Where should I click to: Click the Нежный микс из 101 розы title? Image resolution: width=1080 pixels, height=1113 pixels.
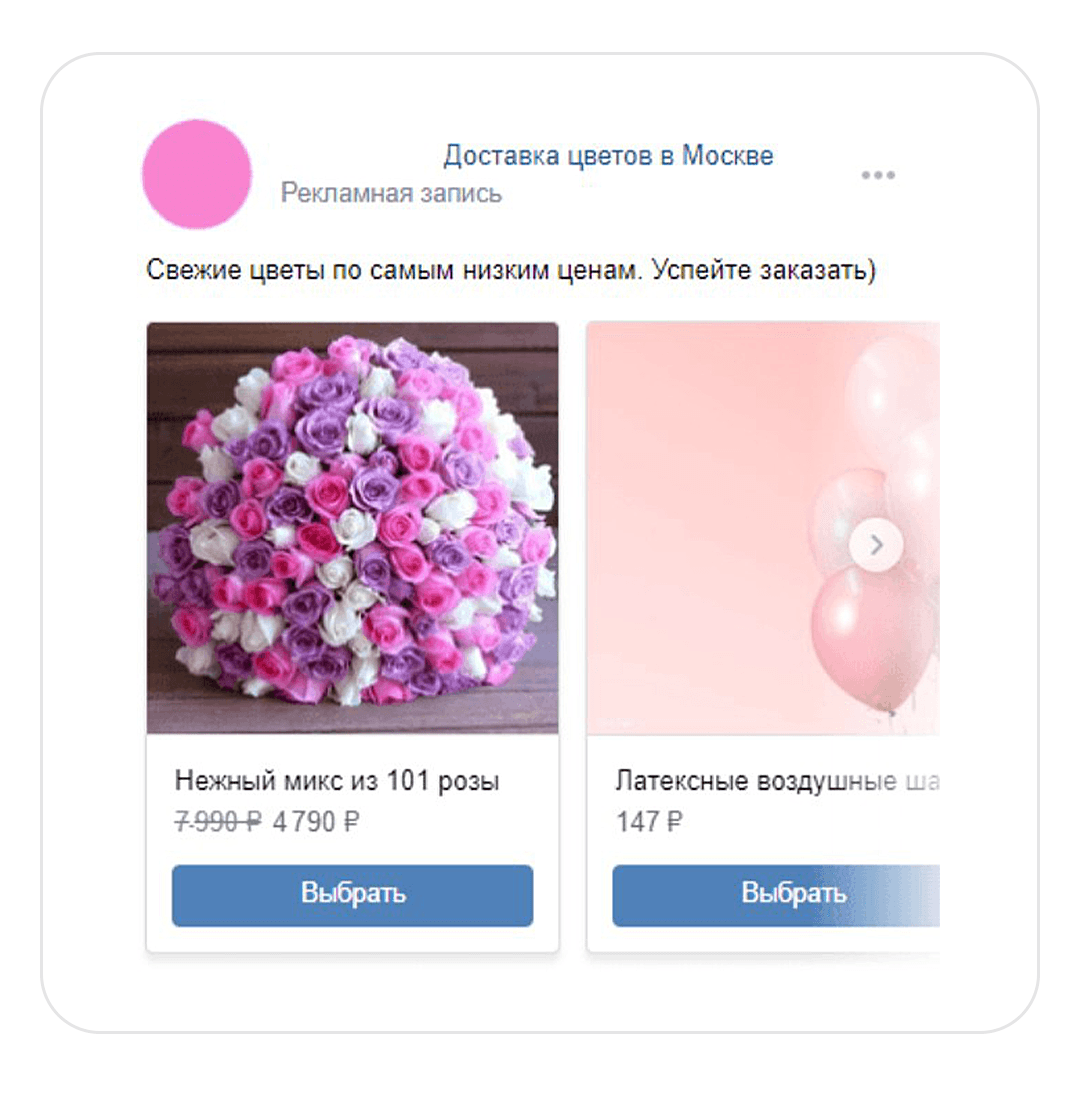(x=337, y=781)
